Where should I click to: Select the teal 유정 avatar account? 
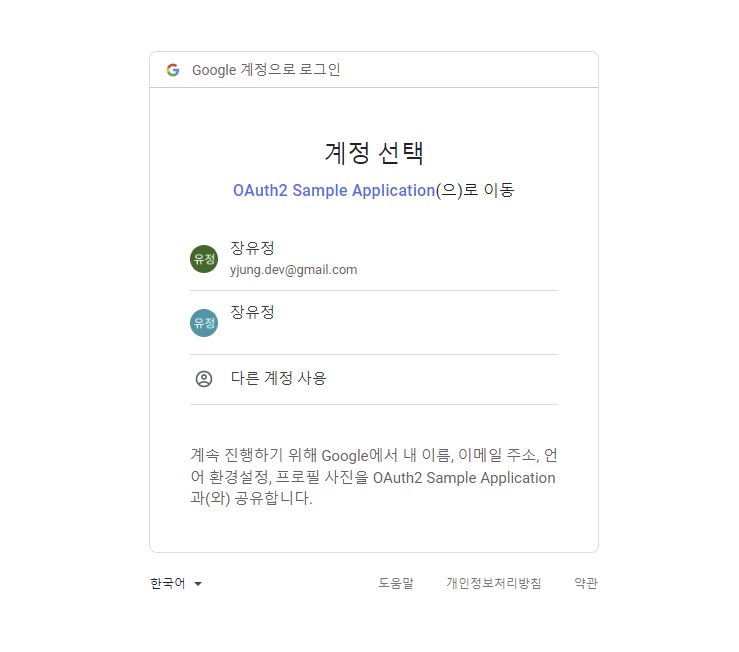click(x=204, y=323)
